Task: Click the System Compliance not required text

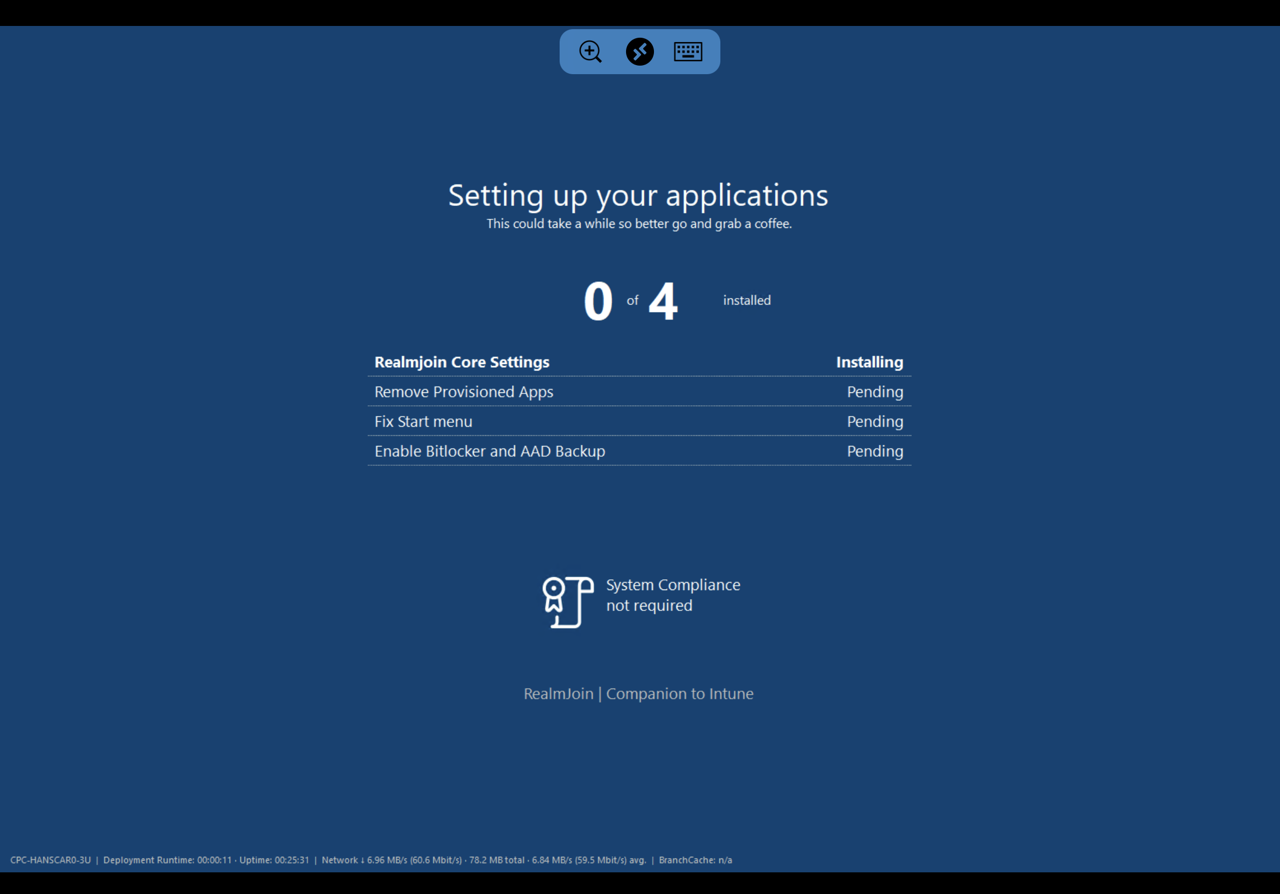Action: (x=673, y=595)
